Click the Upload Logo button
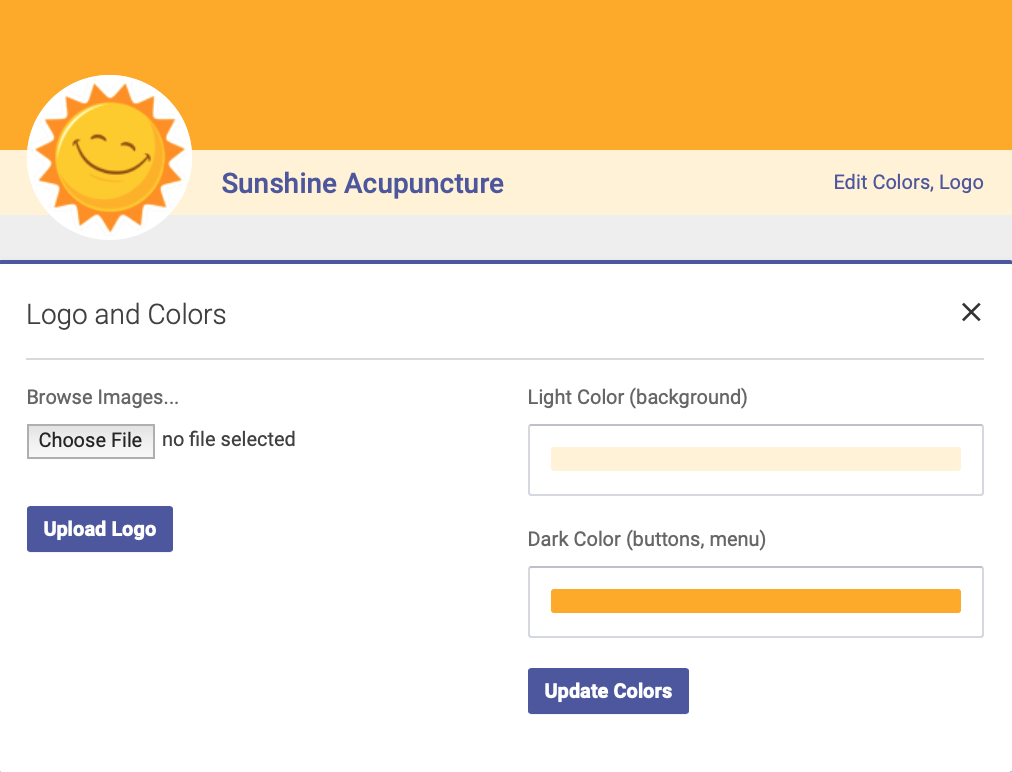This screenshot has height=772, width=1012. [x=100, y=529]
